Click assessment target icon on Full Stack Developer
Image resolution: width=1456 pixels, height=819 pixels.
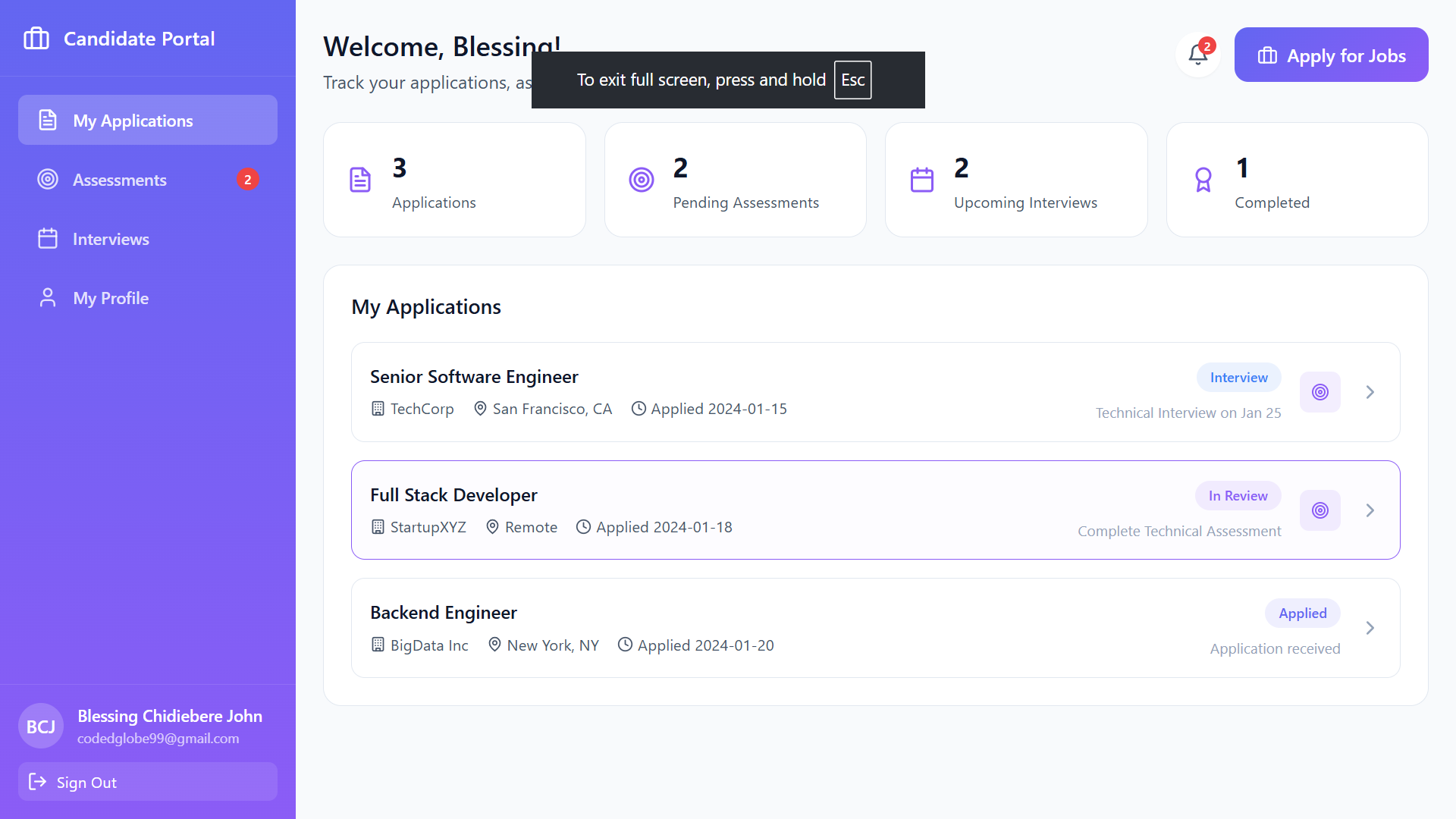click(x=1320, y=510)
